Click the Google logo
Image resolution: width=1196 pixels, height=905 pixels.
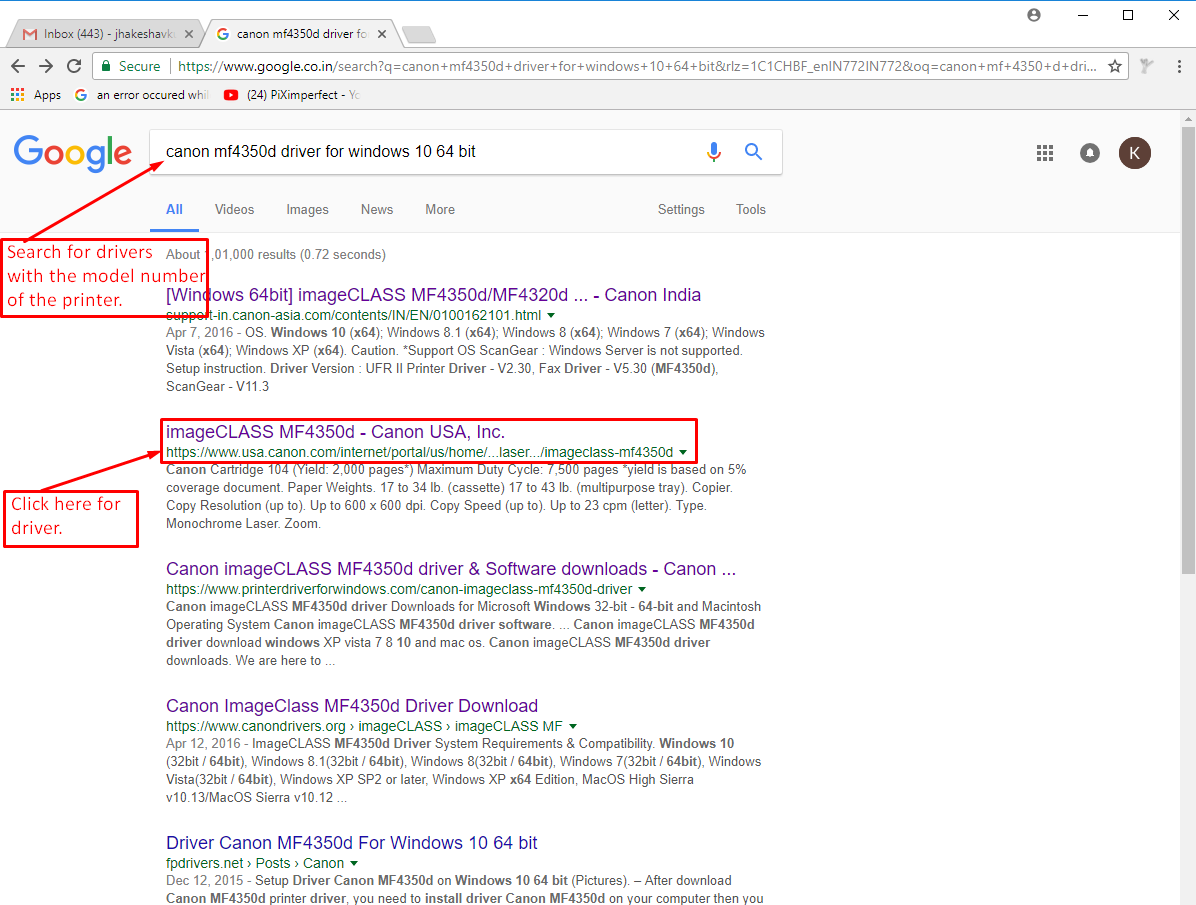tap(73, 153)
